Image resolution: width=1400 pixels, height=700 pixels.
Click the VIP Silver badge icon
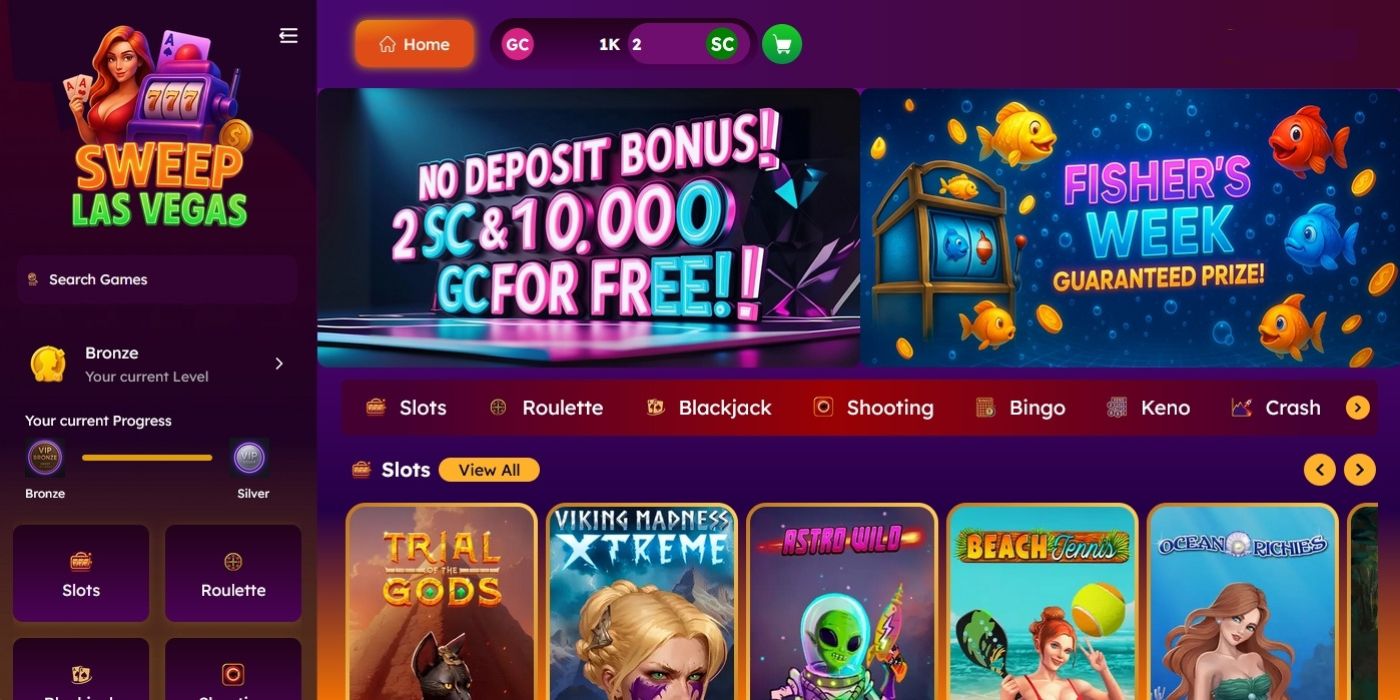[x=249, y=458]
